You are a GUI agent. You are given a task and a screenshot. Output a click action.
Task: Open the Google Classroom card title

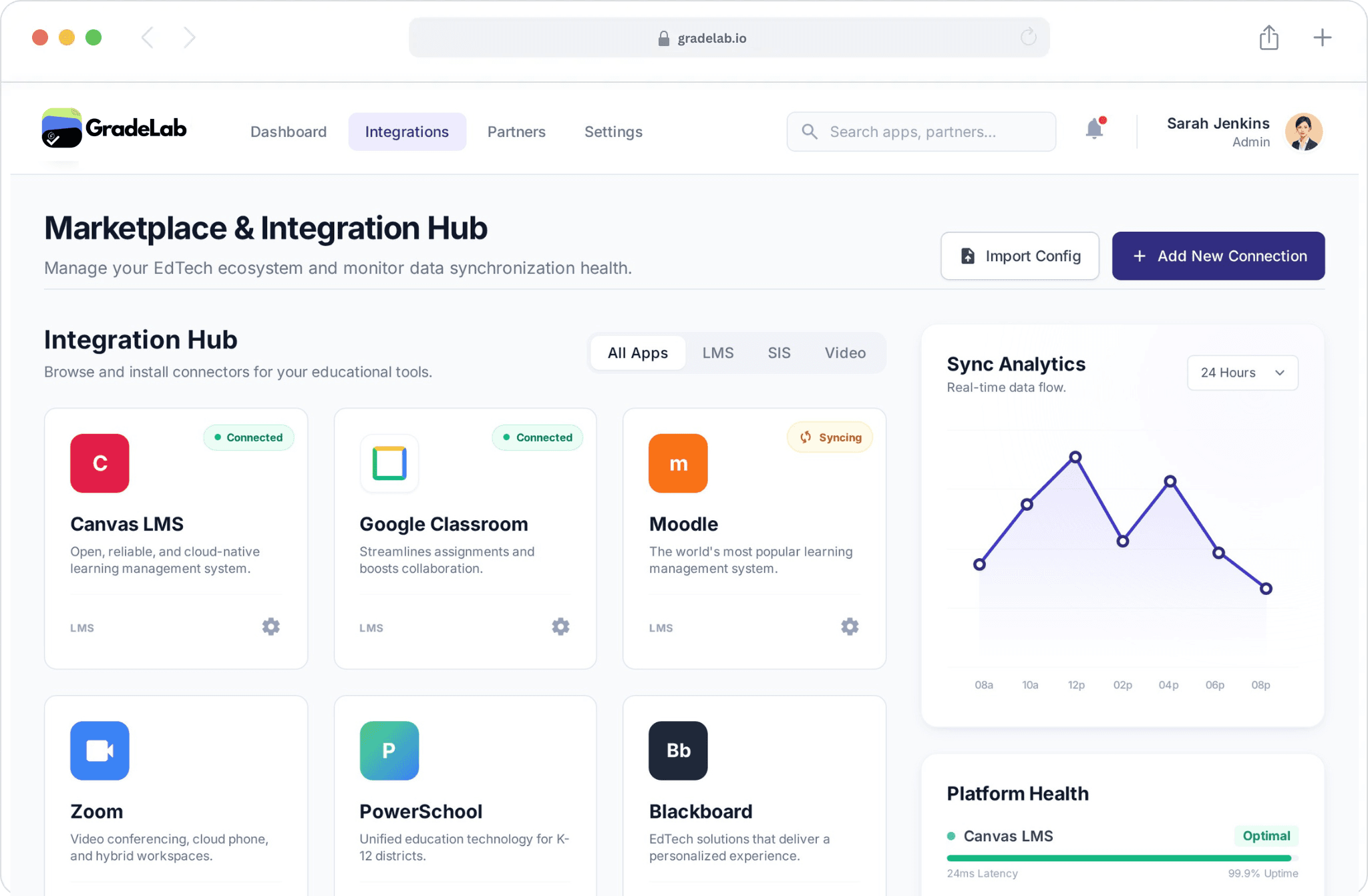tap(444, 524)
